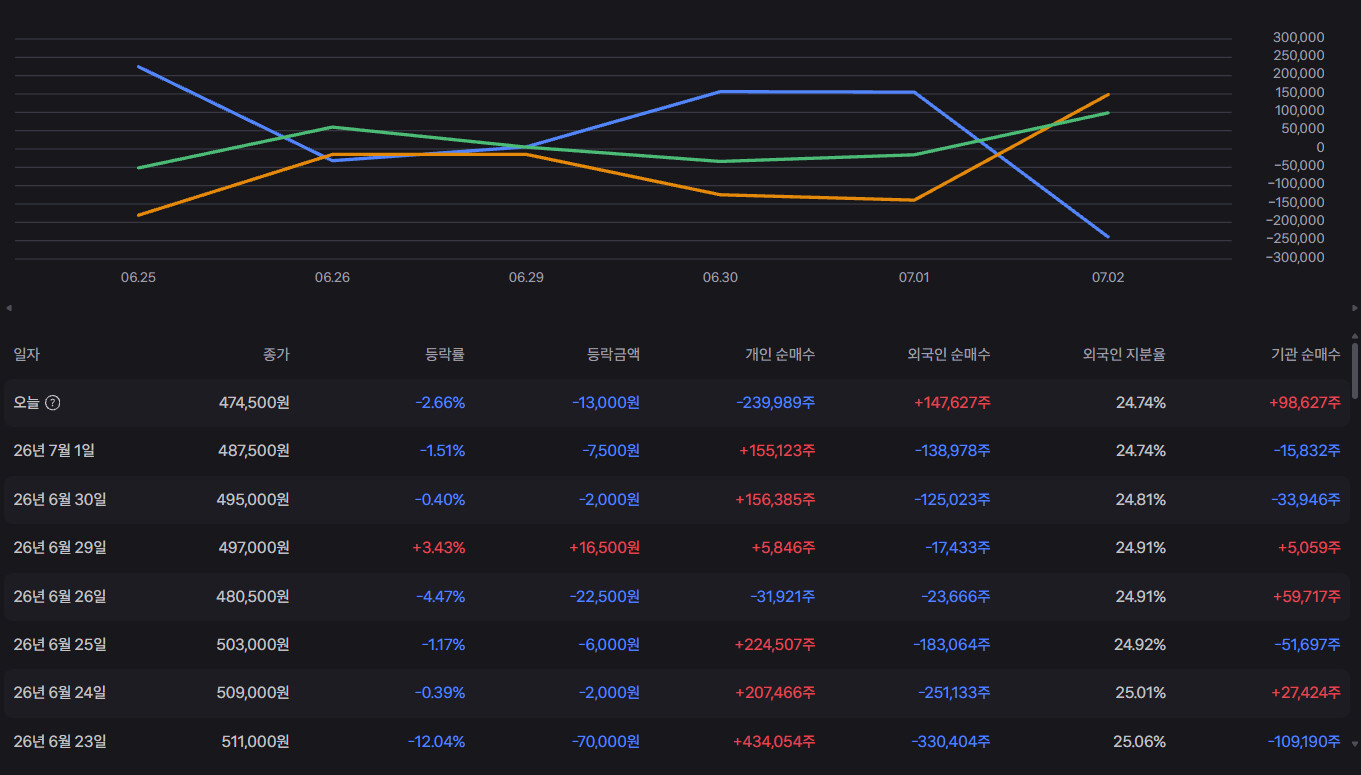The height and width of the screenshot is (775, 1361).
Task: Click the table scrollbar's down arrow
Action: 1355,744
